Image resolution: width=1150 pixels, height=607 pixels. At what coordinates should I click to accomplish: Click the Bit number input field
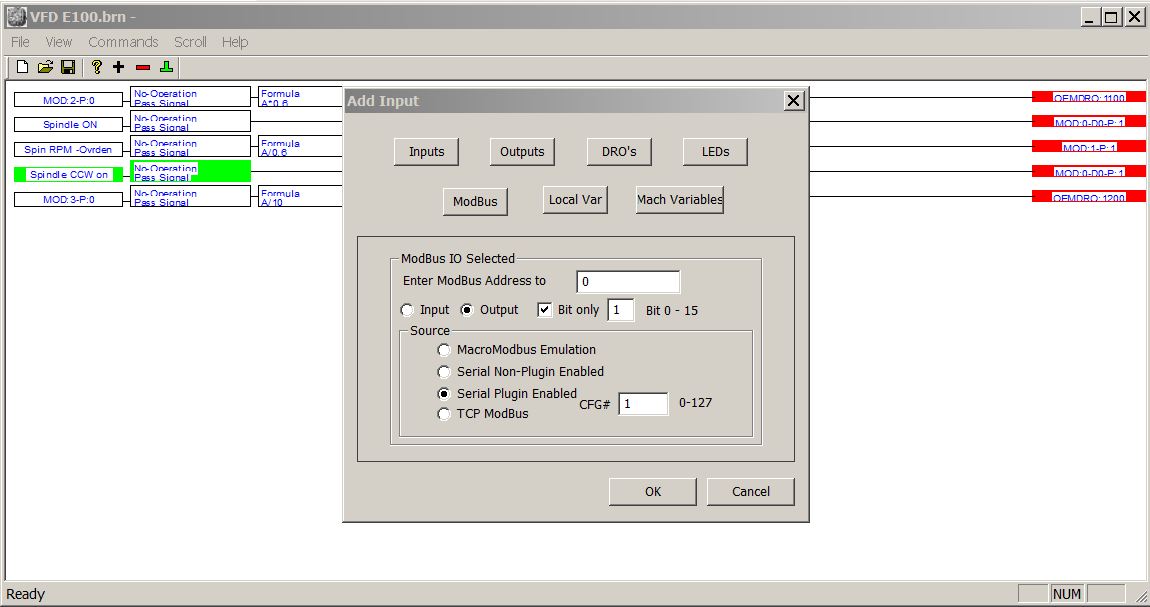(x=620, y=310)
